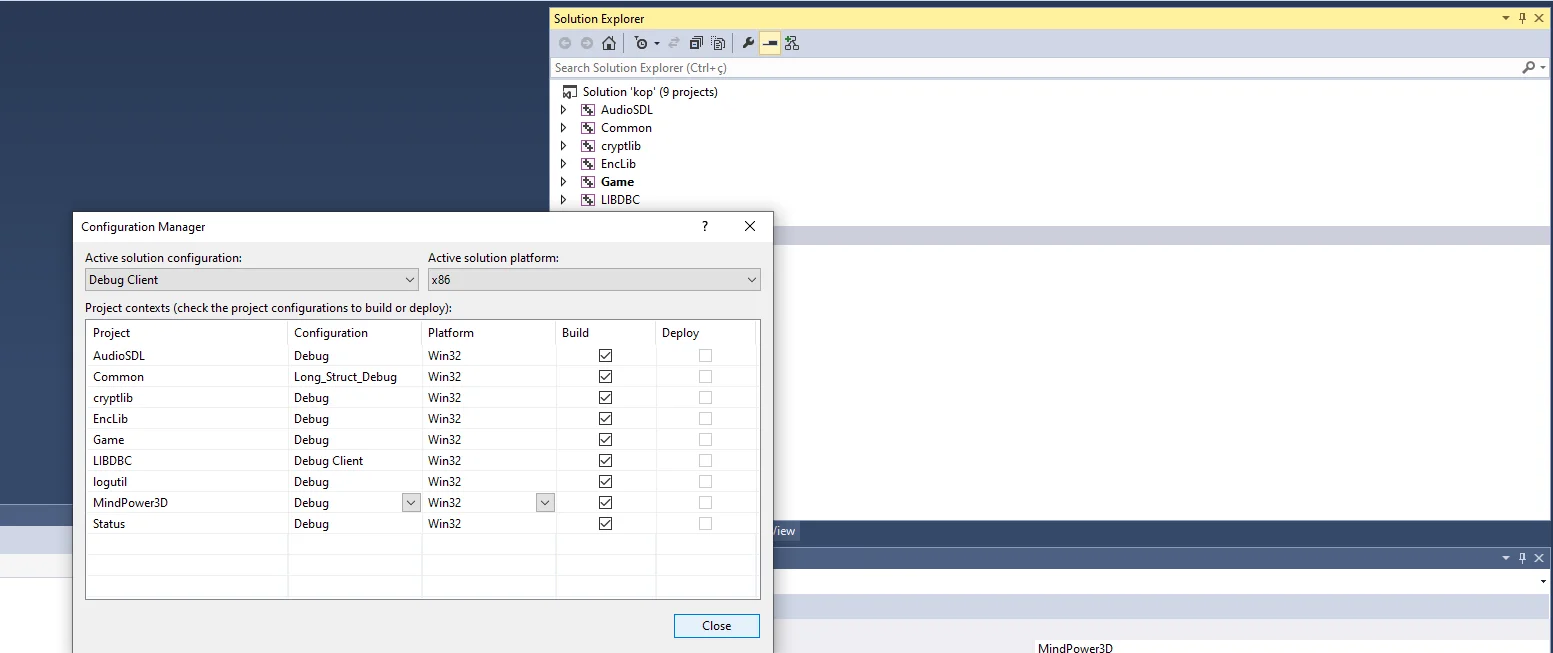Toggle the Build checkbox for Status
This screenshot has height=653, width=1553.
[x=605, y=524]
